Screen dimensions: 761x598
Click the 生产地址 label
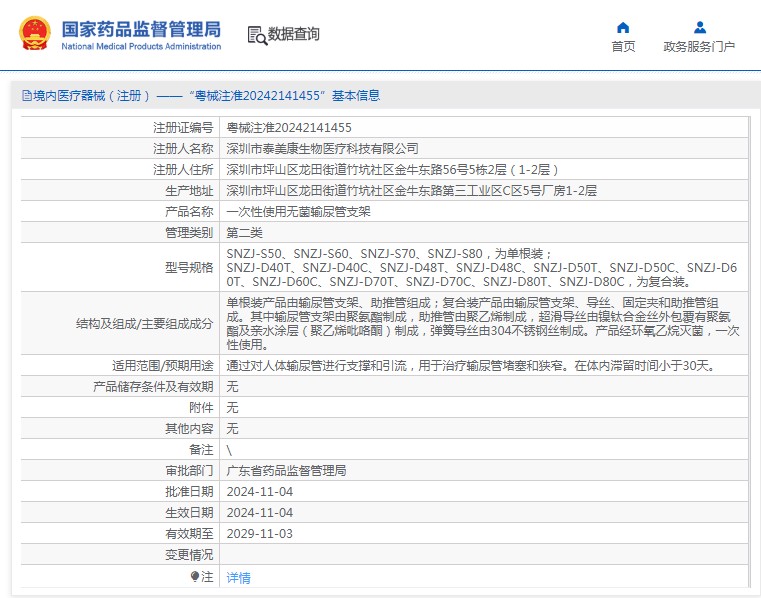tap(189, 191)
